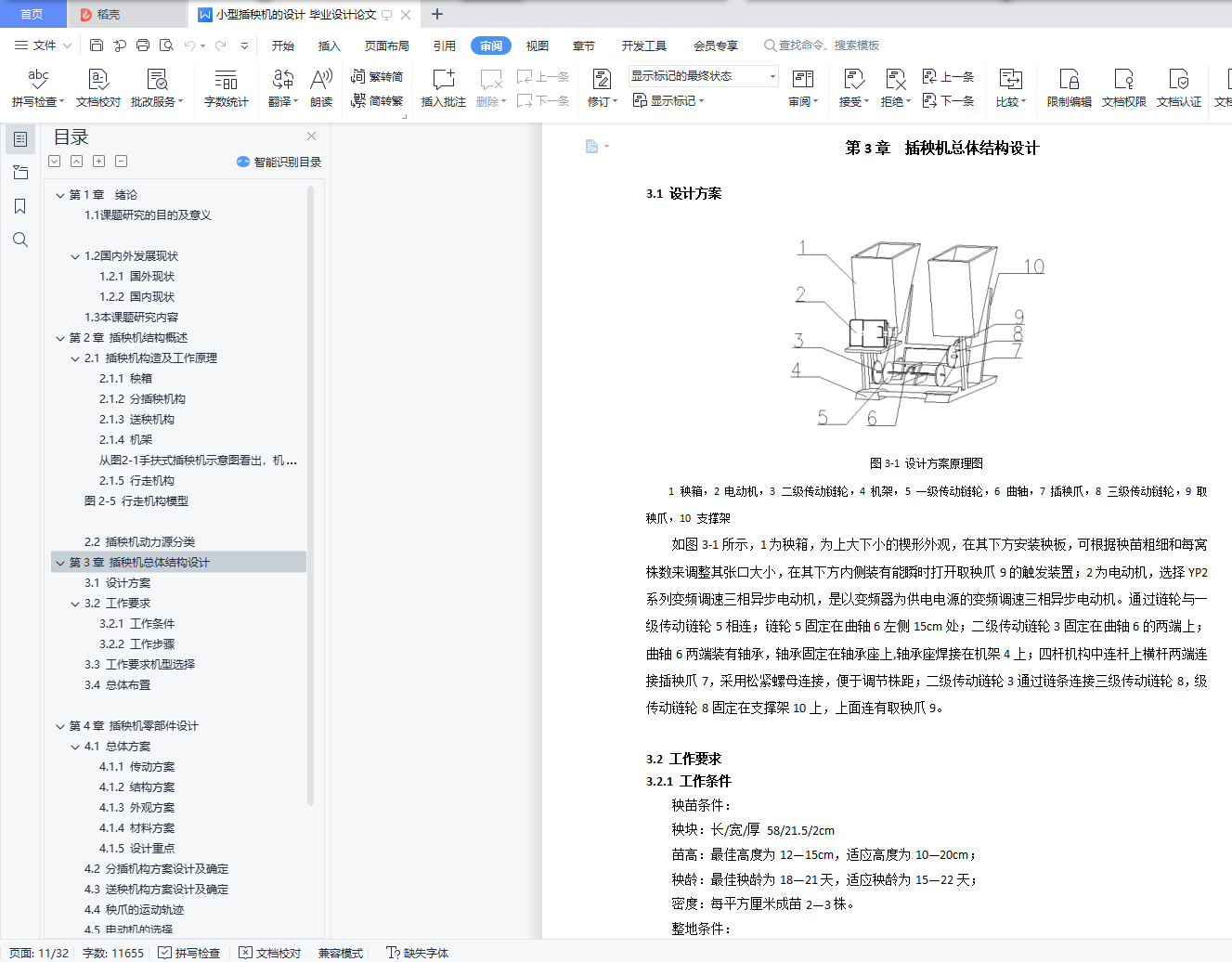Jump to 4.2 分插机构方案设计及确定

point(156,869)
